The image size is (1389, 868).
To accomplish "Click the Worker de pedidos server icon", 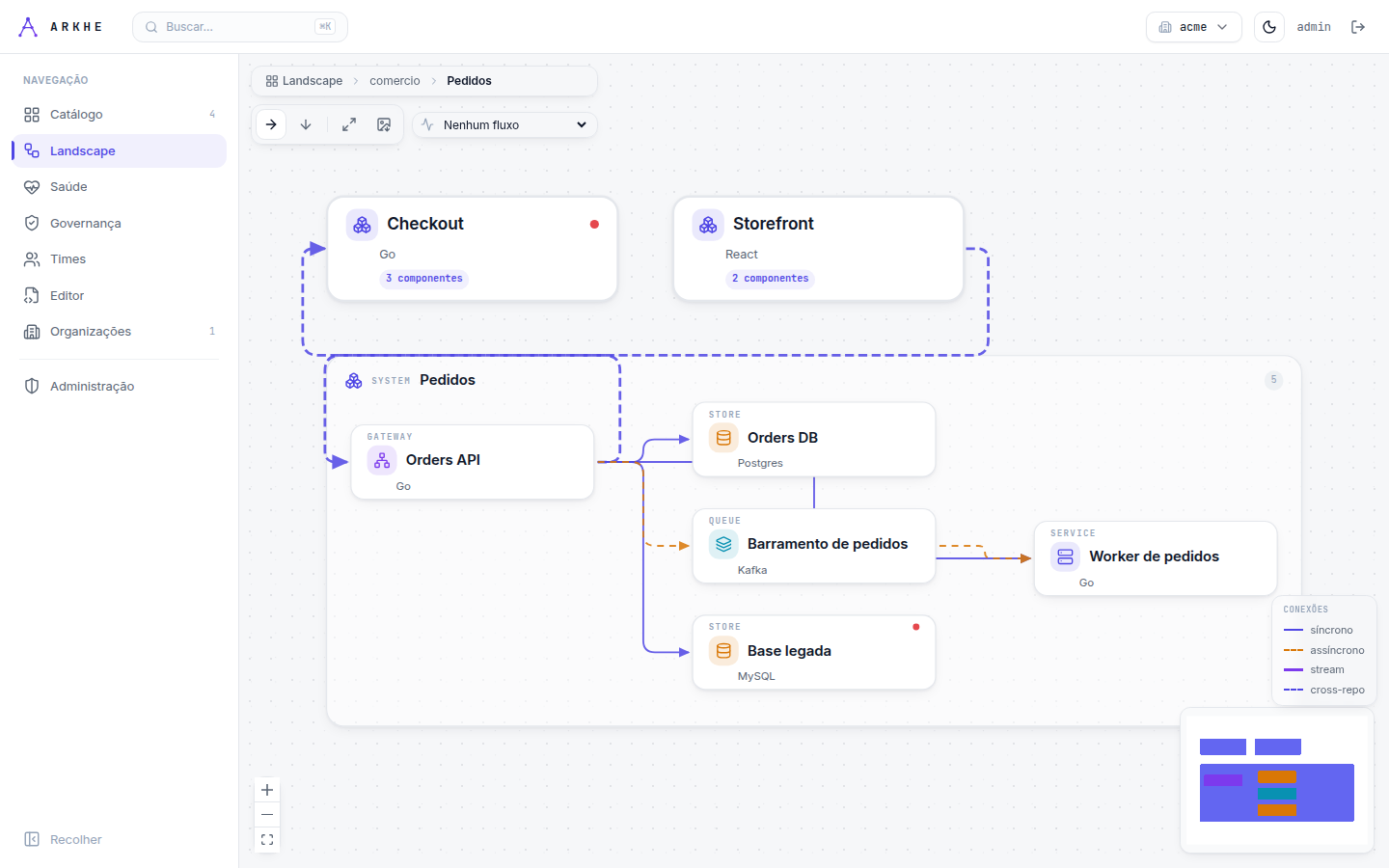I will [1065, 556].
